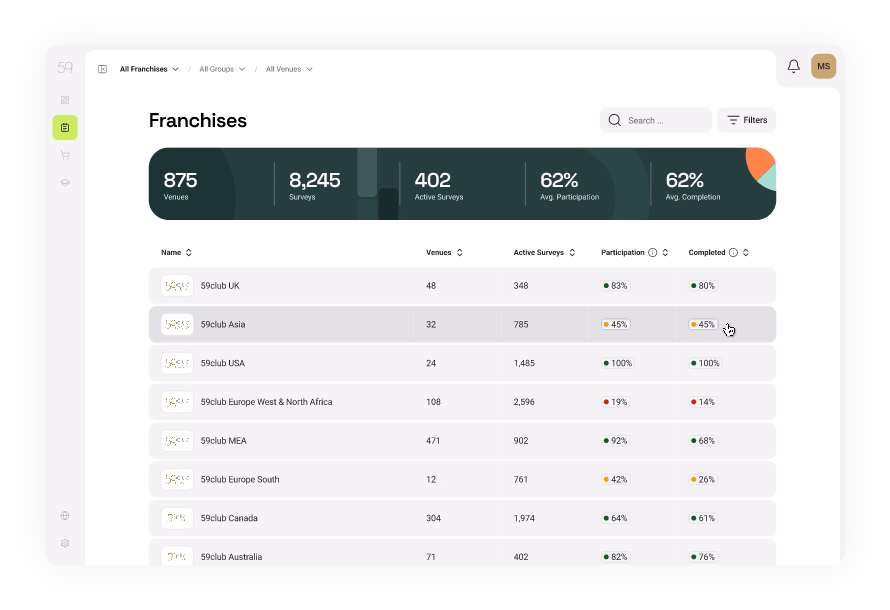Click the Avg. Participation summary stat
This screenshot has width=890, height=610.
(569, 185)
